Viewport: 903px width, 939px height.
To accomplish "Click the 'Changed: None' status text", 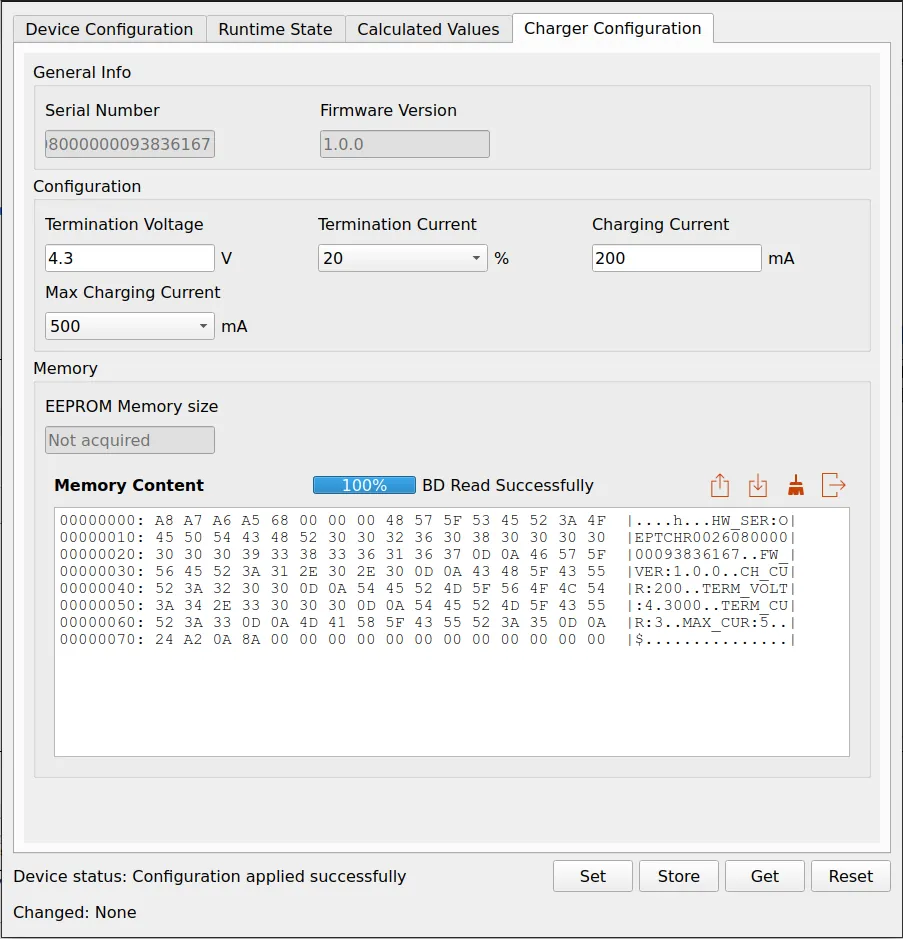I will pos(75,912).
